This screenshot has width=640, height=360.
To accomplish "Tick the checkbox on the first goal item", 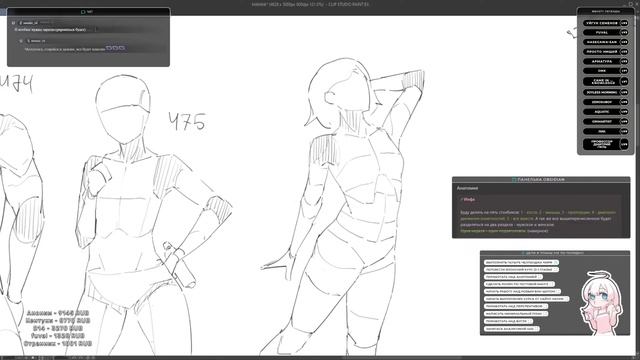I will click(556, 262).
